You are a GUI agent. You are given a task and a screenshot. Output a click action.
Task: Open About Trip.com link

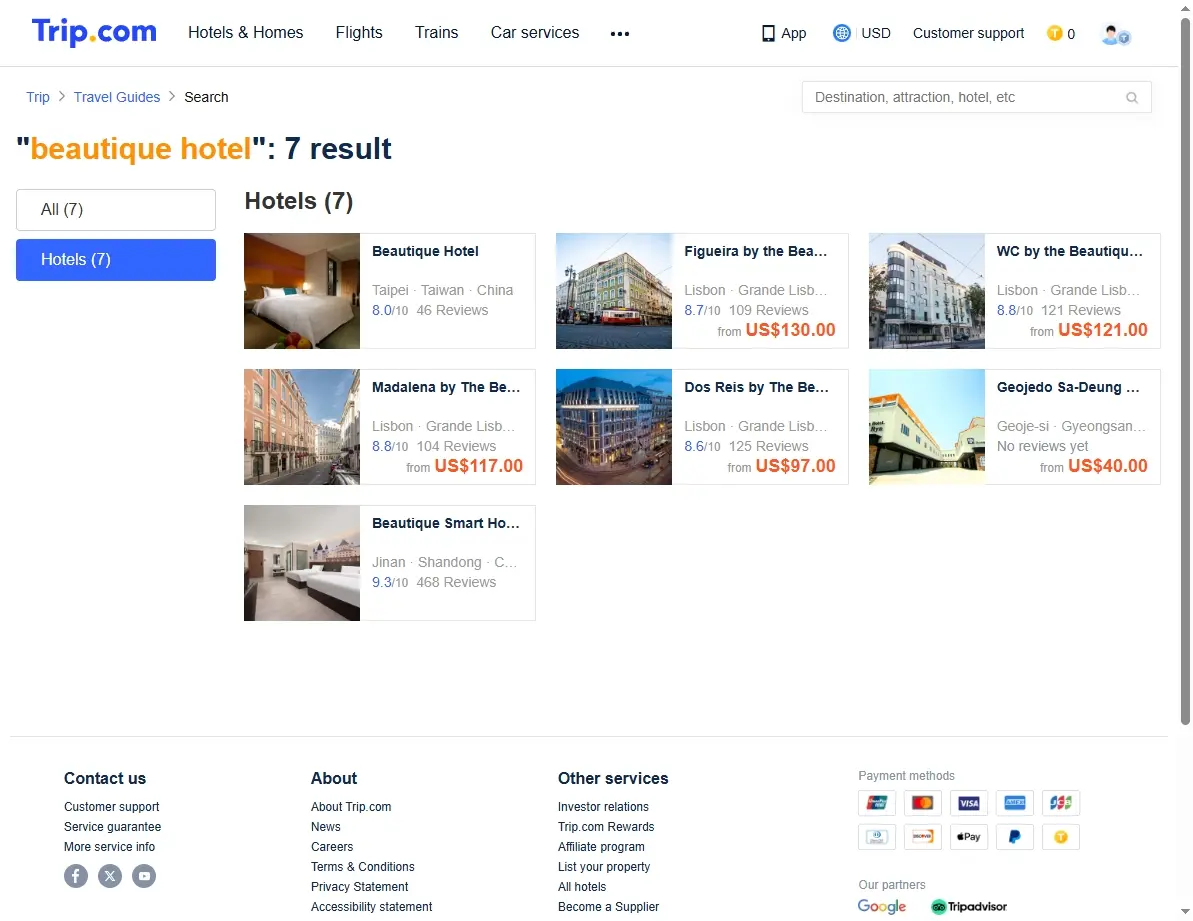351,807
